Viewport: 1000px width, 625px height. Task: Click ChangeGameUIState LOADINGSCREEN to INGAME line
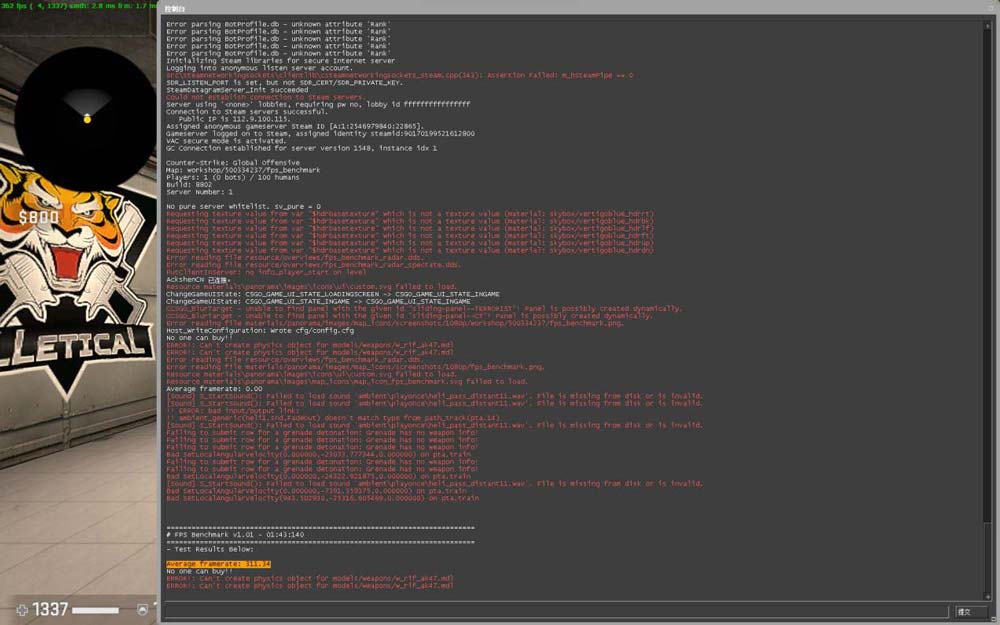pyautogui.click(x=333, y=295)
